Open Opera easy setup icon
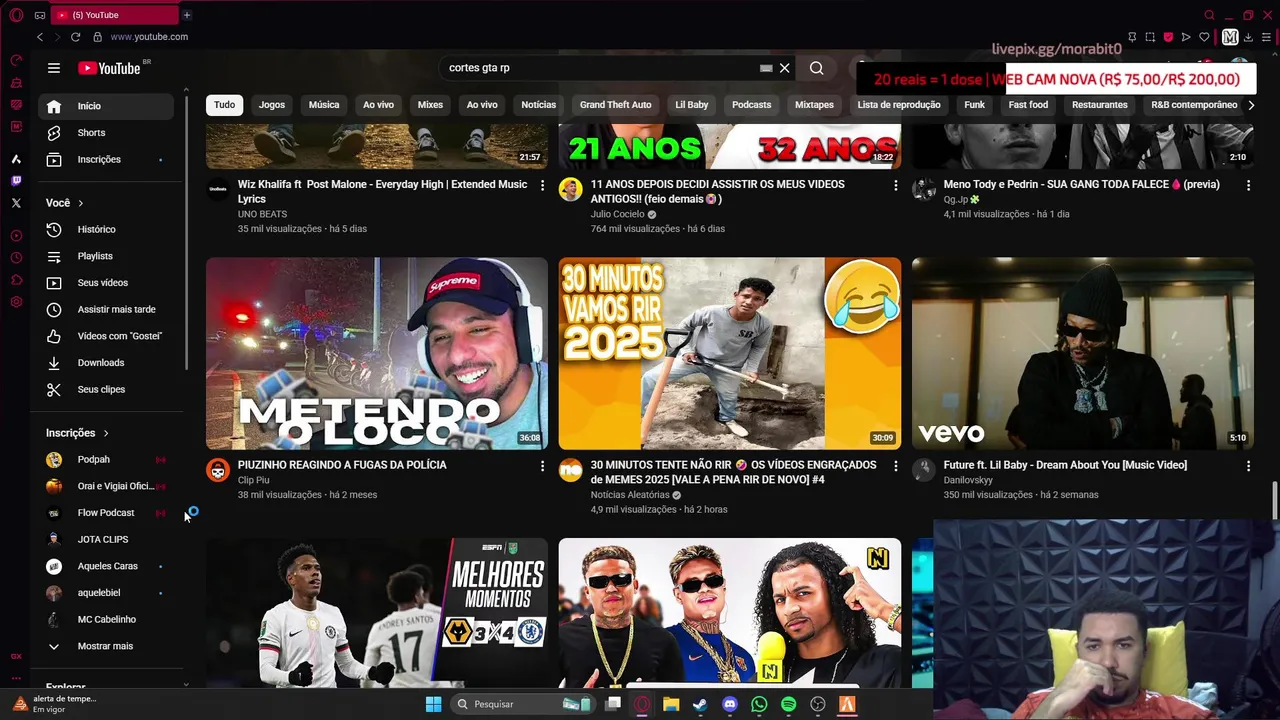 coord(1266,37)
